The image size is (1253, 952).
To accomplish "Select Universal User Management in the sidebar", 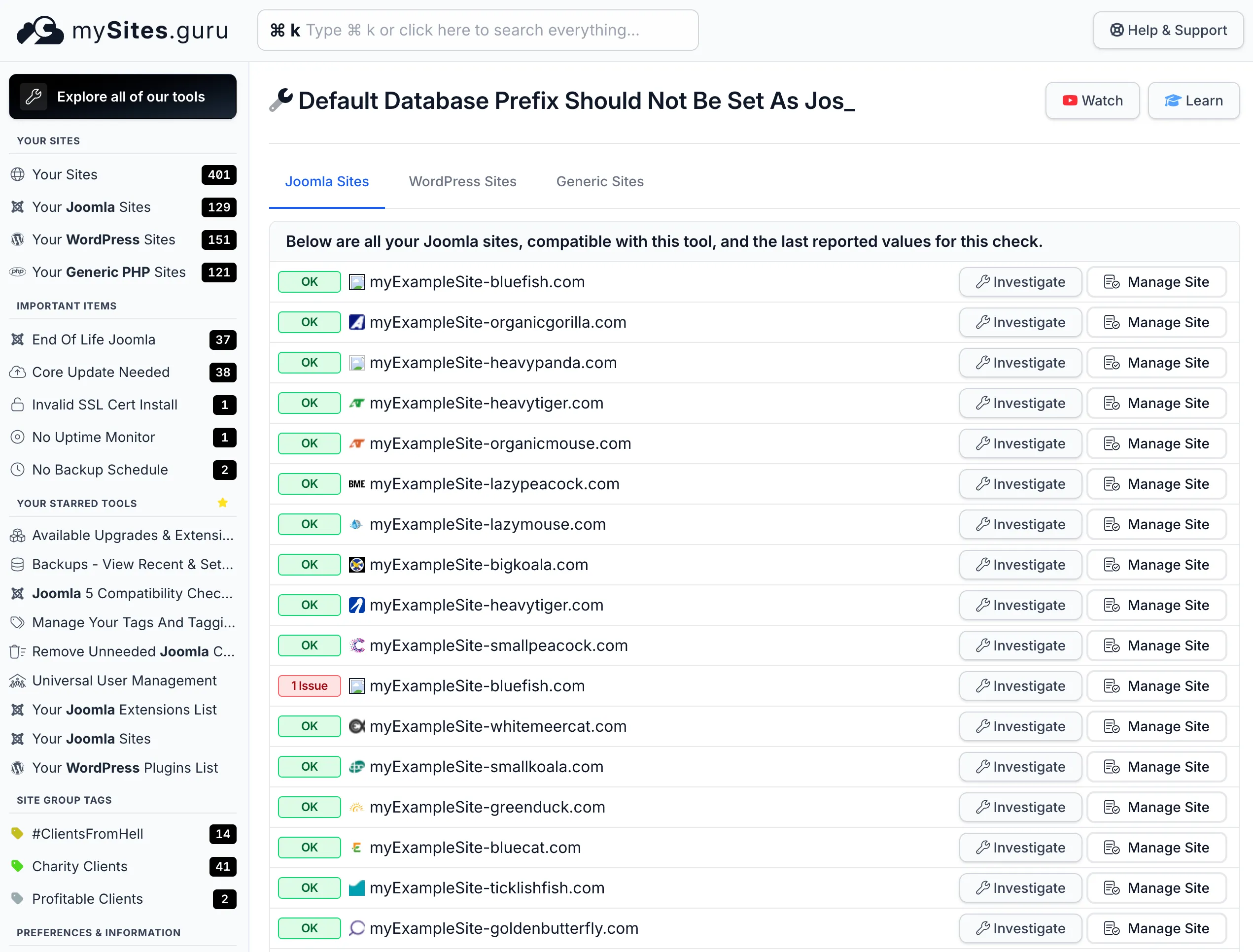I will pos(124,680).
